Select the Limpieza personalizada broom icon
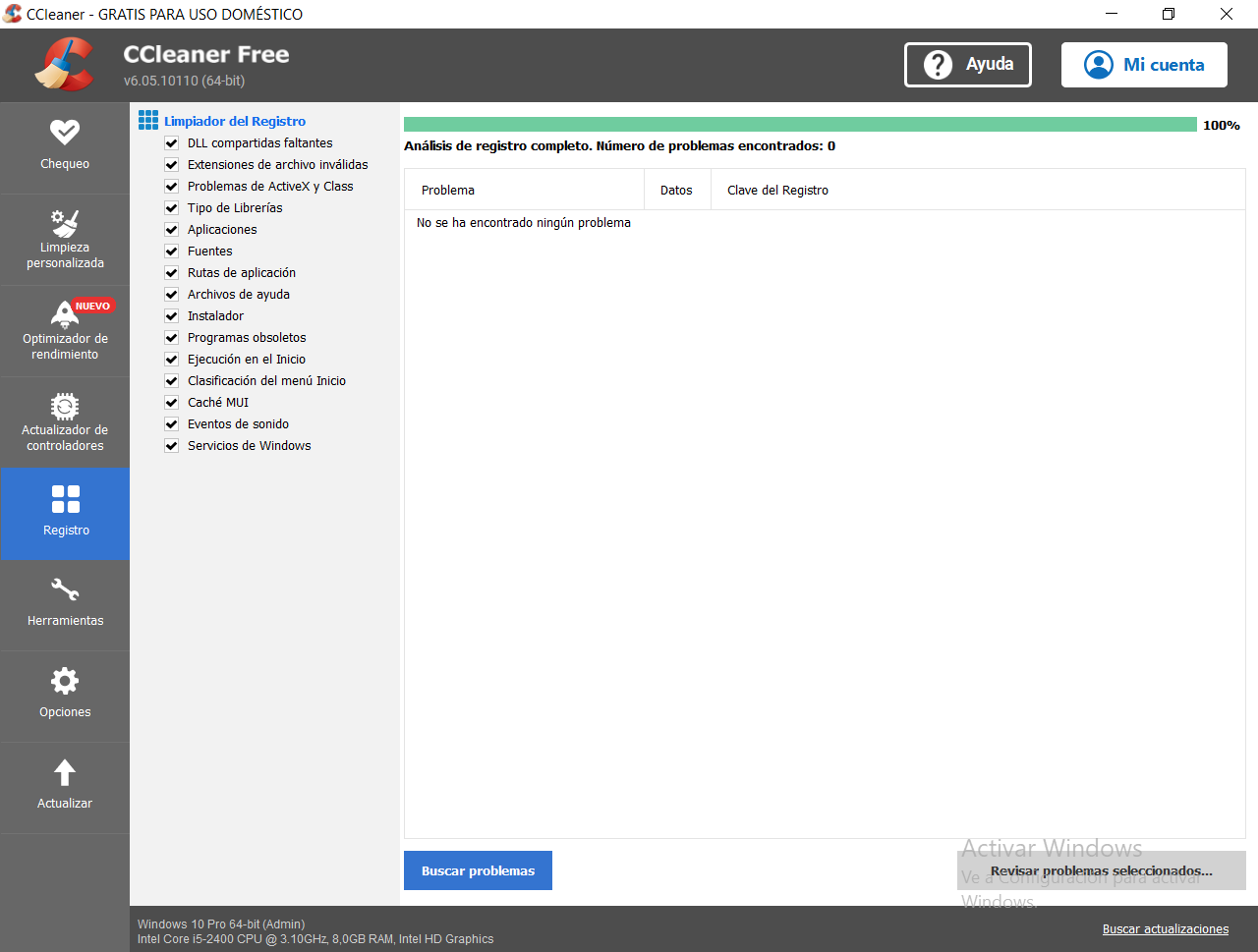This screenshot has height=952, width=1258. pyautogui.click(x=65, y=223)
